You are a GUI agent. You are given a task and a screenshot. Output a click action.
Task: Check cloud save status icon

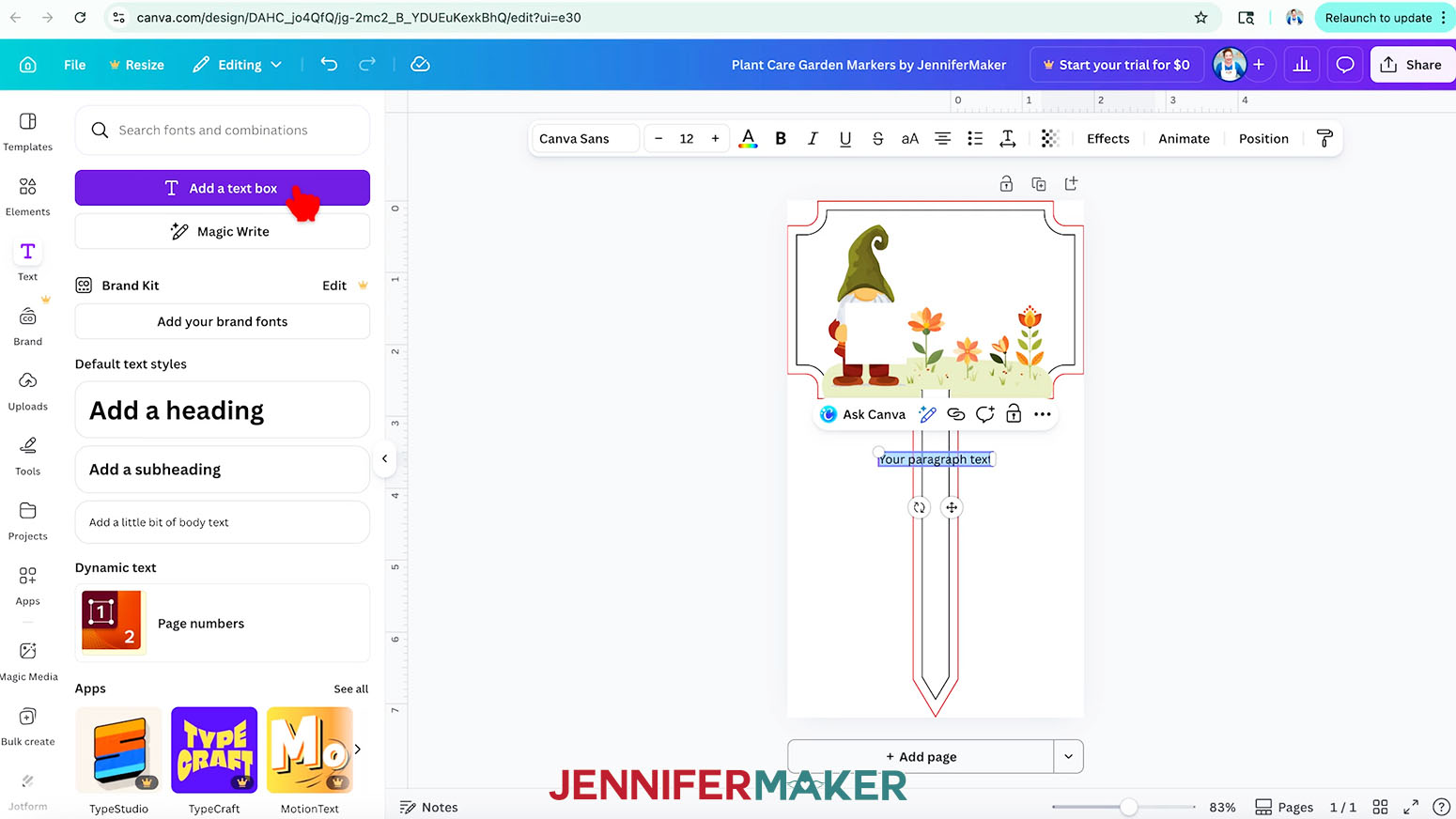click(x=420, y=64)
